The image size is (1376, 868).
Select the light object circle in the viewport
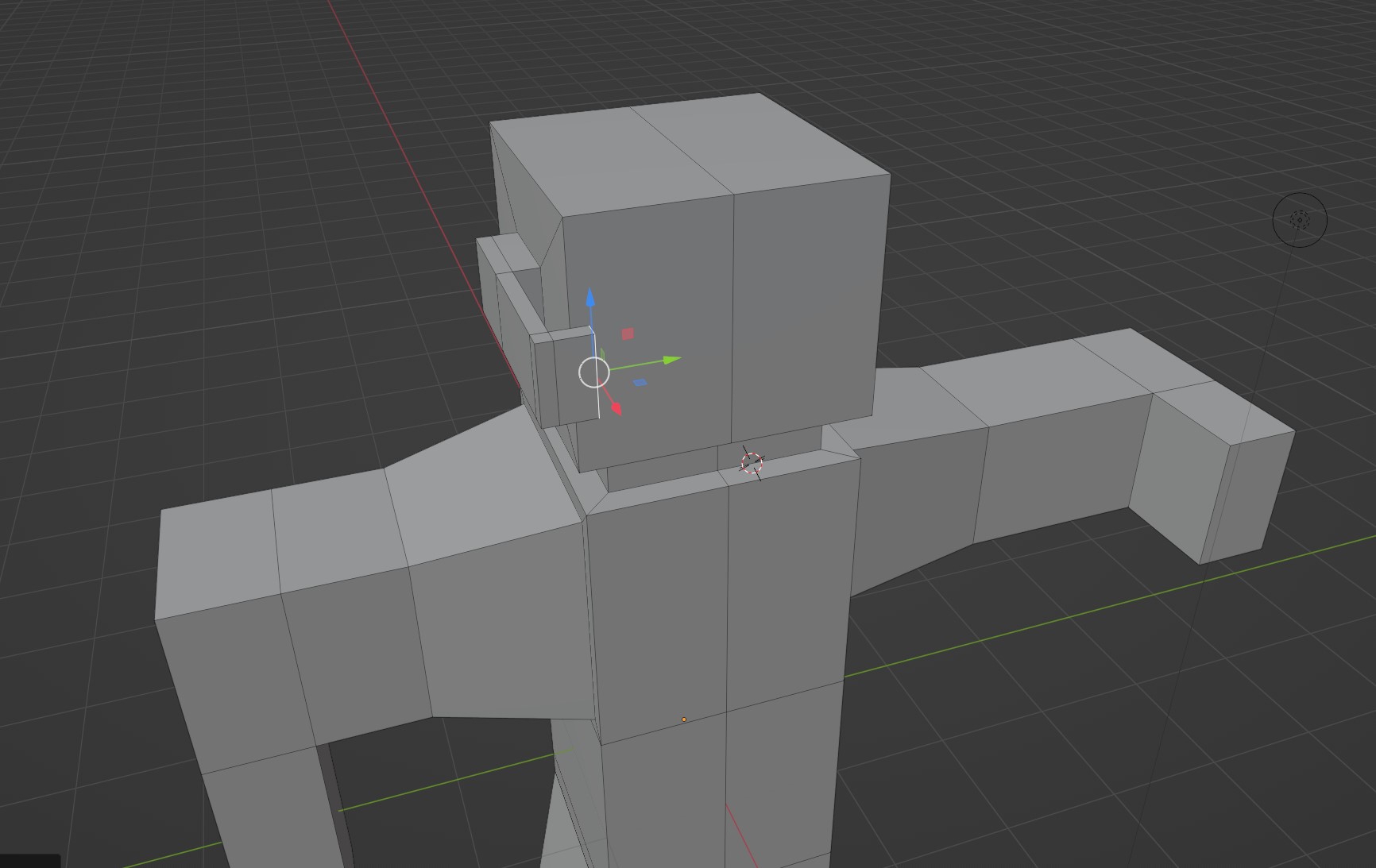coord(1300,220)
